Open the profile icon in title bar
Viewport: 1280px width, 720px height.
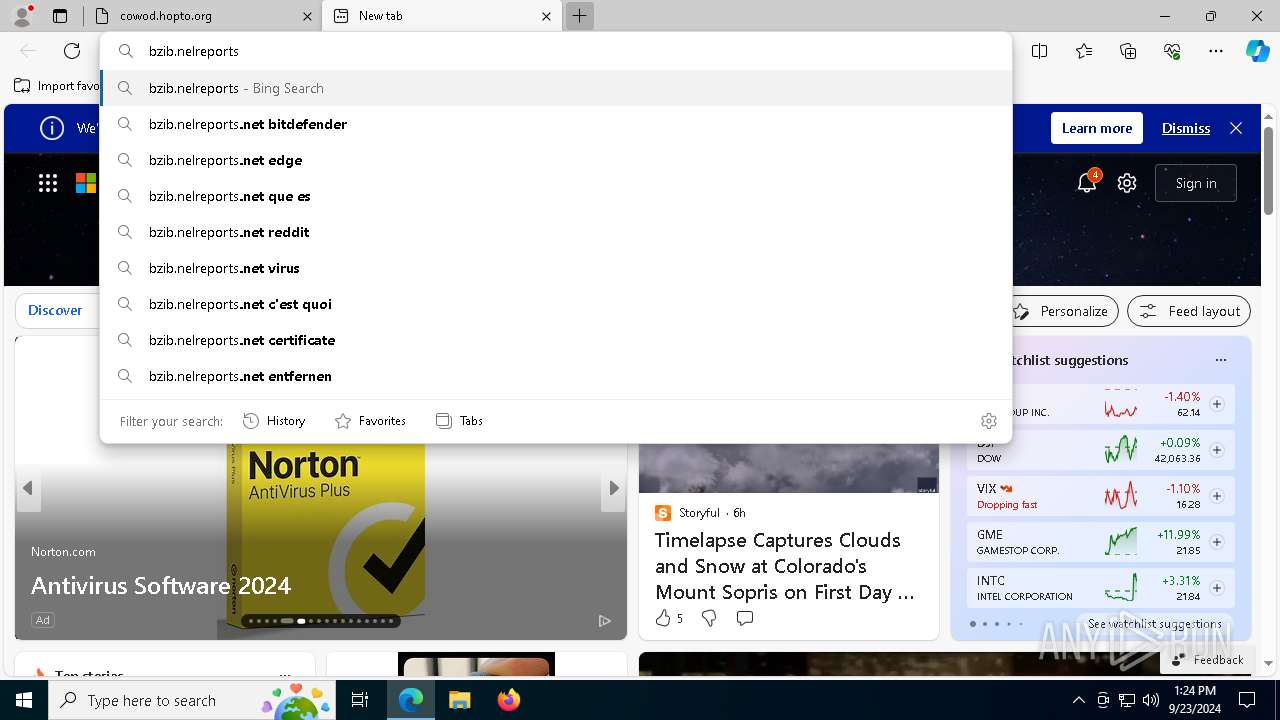coord(22,16)
